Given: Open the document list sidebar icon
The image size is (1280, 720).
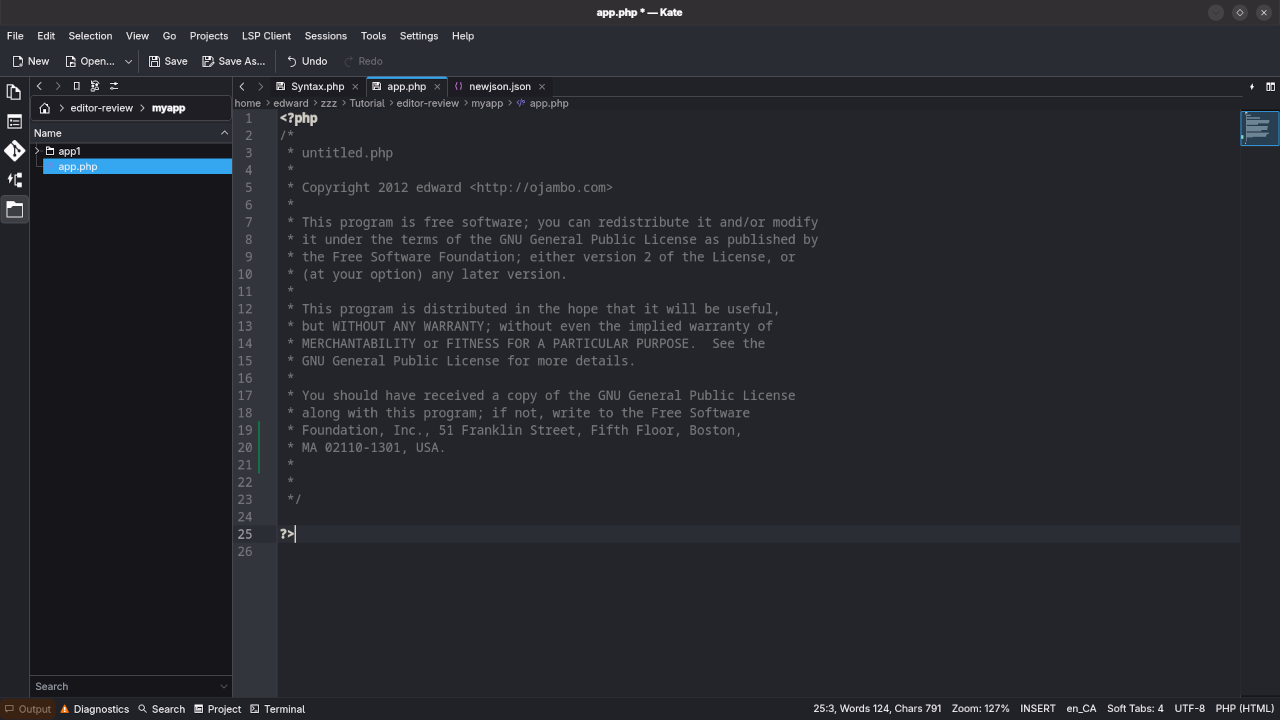Looking at the screenshot, I should (14, 121).
